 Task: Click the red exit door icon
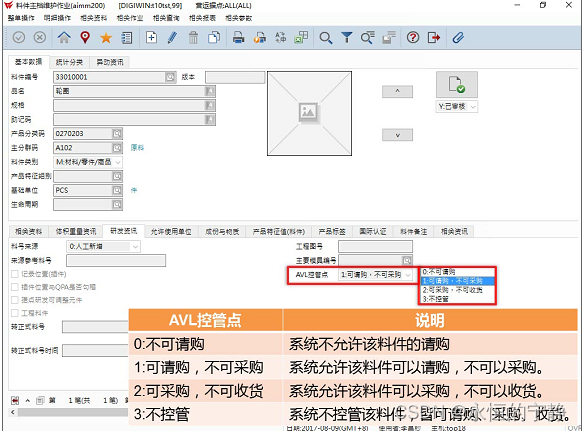point(434,37)
